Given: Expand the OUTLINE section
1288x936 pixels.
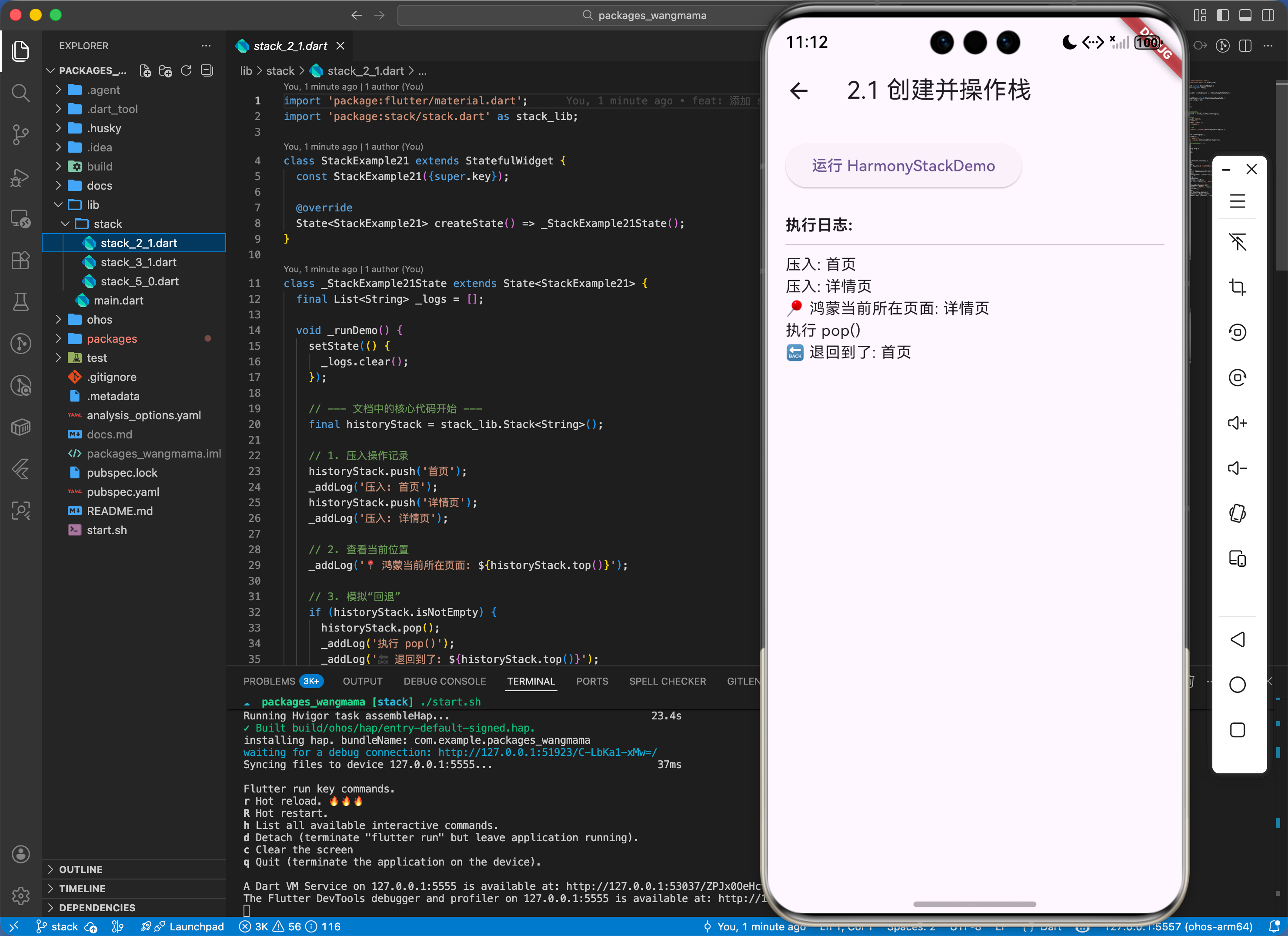Looking at the screenshot, I should tap(80, 869).
